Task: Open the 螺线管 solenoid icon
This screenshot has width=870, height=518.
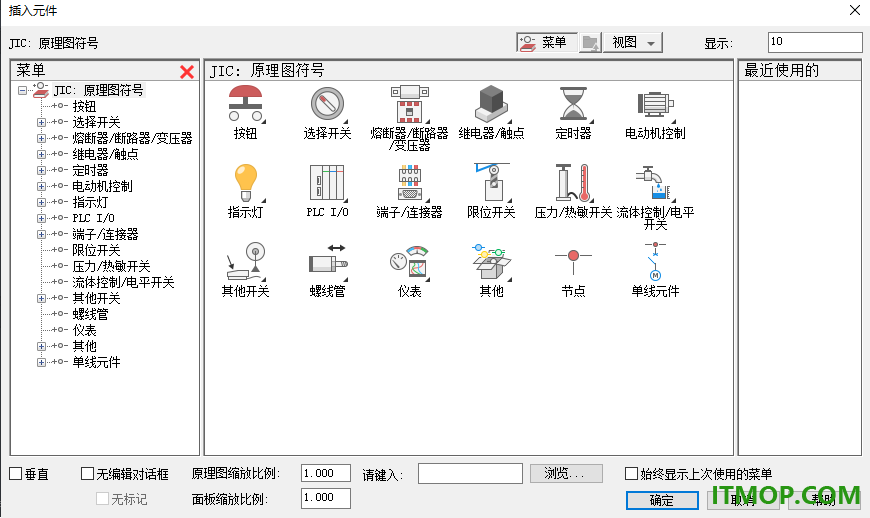Action: click(327, 262)
